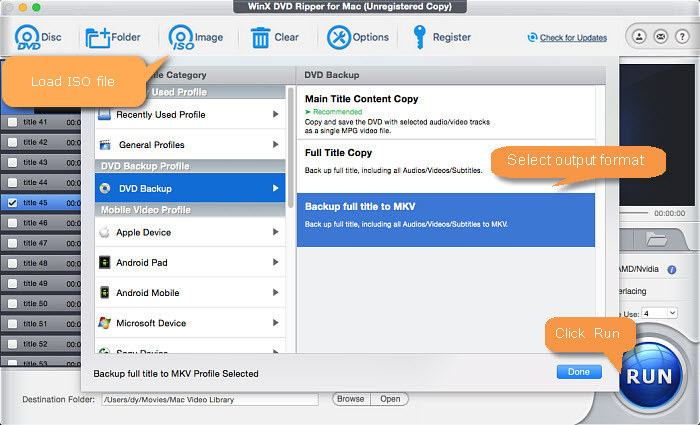Click the General Profiles clapboard icon
This screenshot has width=700, height=425.
[105, 145]
